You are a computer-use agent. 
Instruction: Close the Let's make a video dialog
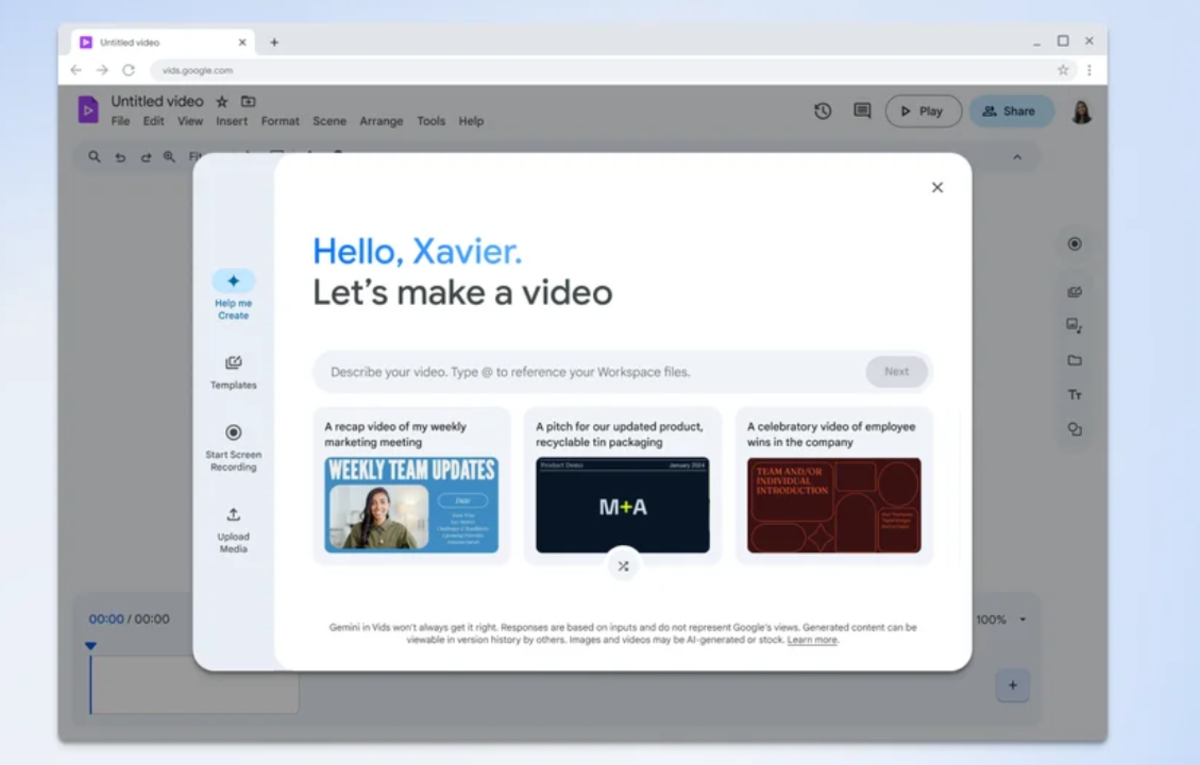point(937,187)
